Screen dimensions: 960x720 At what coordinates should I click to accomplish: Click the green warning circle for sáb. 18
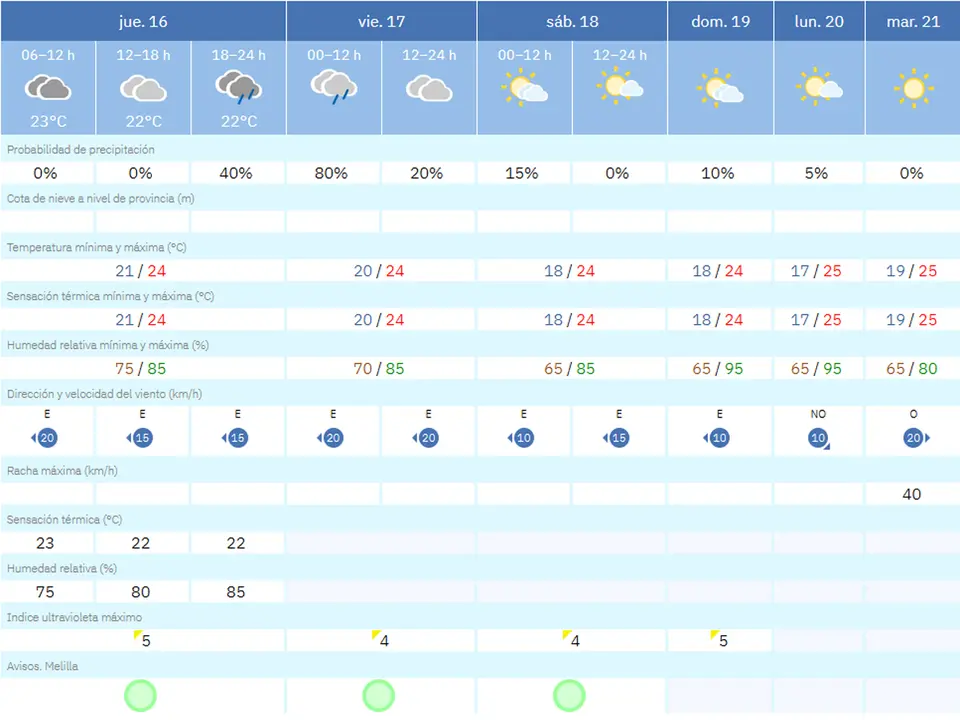click(569, 696)
